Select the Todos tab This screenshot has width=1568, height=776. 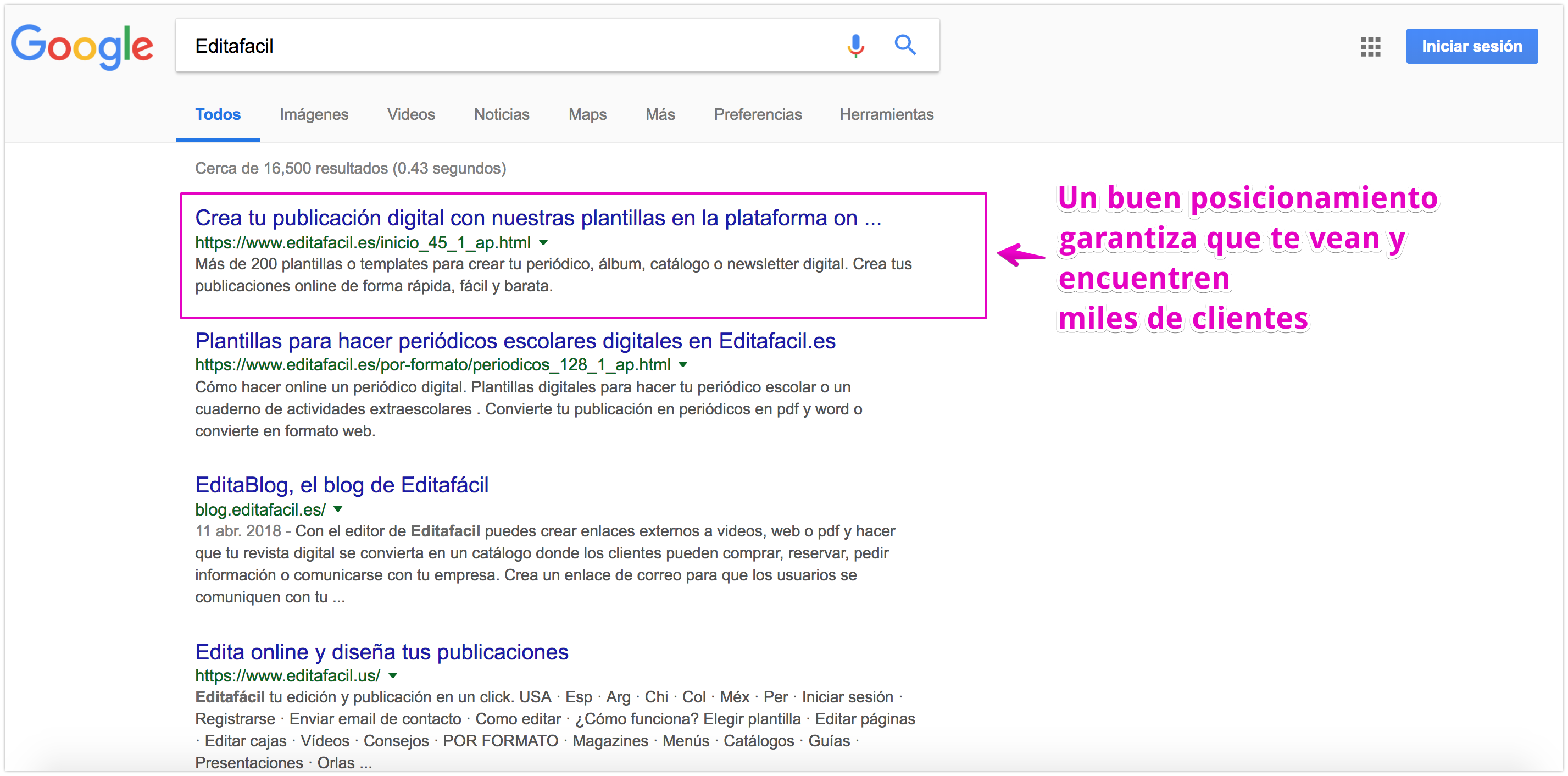(x=218, y=114)
